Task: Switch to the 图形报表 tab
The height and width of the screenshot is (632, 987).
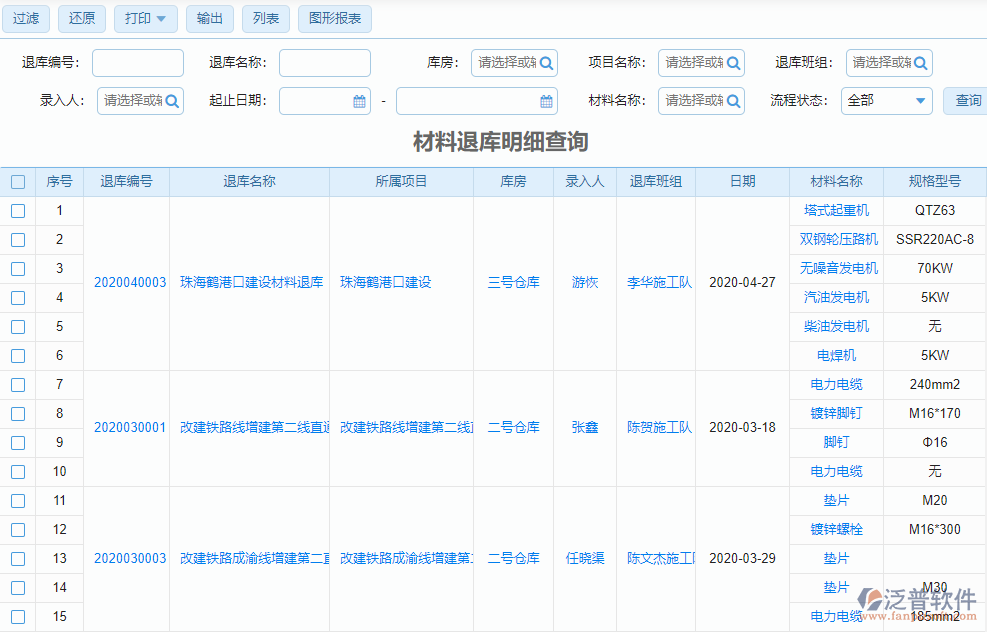Action: (x=334, y=18)
